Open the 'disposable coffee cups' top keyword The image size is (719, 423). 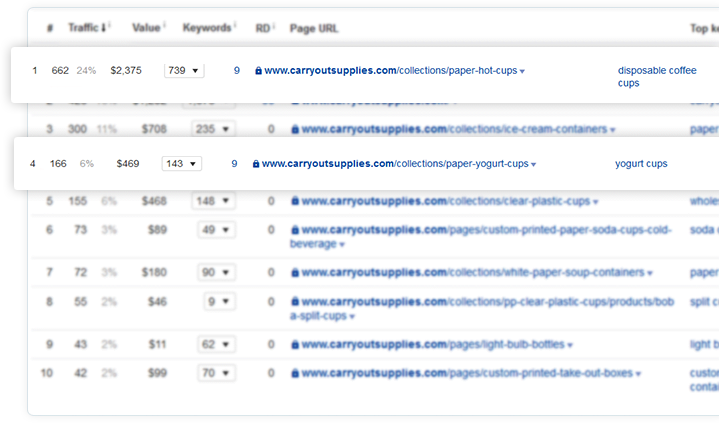(x=657, y=77)
